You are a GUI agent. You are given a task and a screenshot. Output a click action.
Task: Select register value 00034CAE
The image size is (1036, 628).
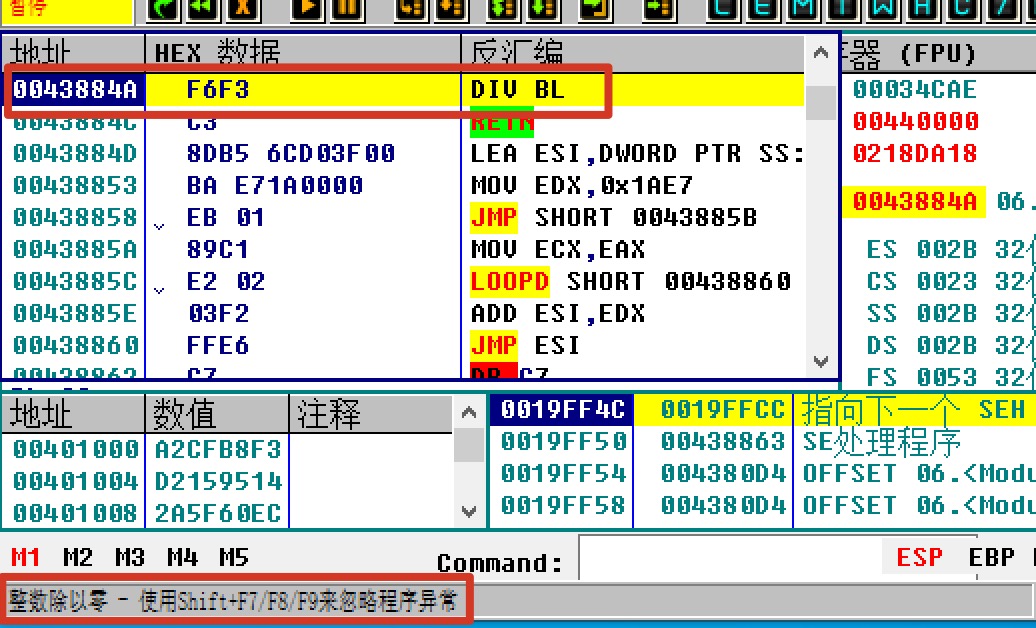(x=914, y=90)
